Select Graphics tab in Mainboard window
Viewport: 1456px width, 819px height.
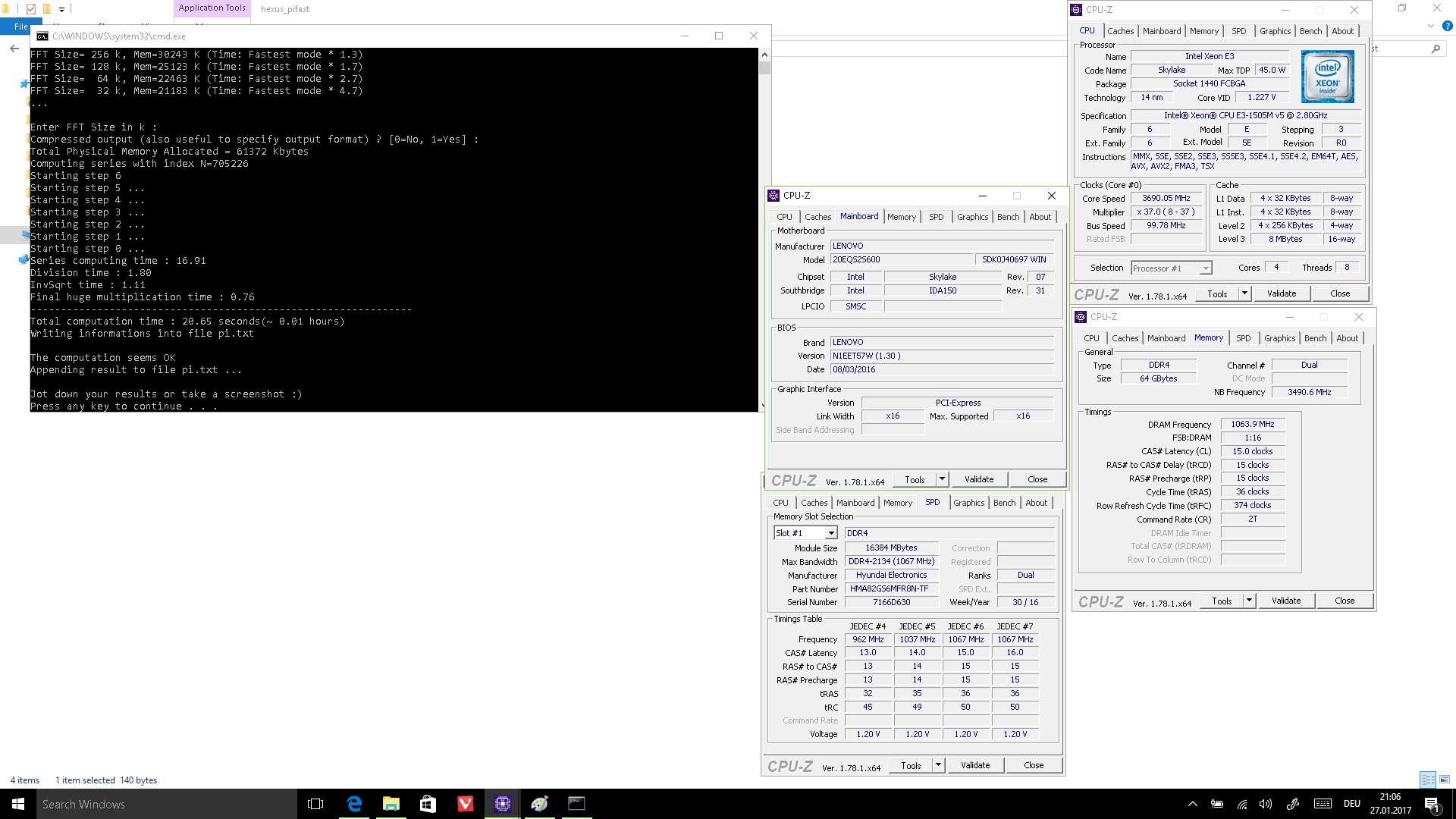pos(972,217)
